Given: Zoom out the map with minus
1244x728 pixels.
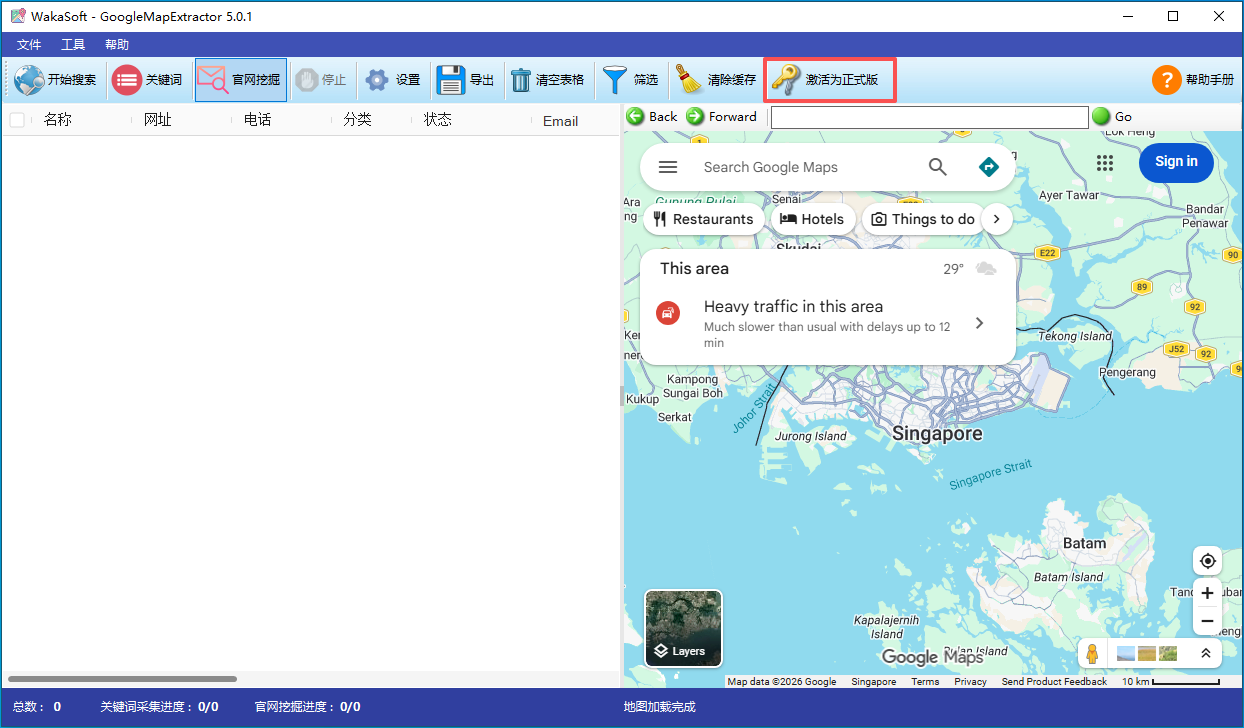Looking at the screenshot, I should [x=1208, y=621].
